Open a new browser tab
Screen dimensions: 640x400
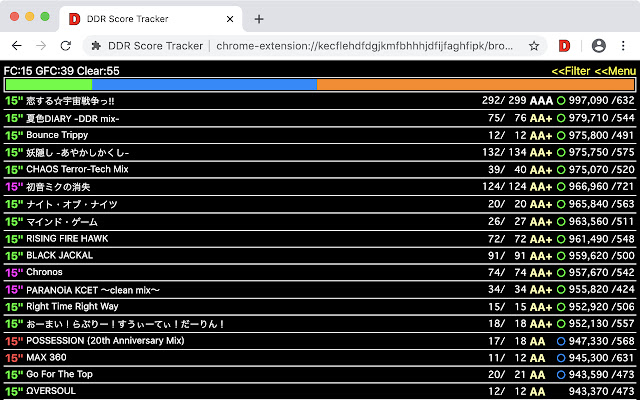[259, 19]
